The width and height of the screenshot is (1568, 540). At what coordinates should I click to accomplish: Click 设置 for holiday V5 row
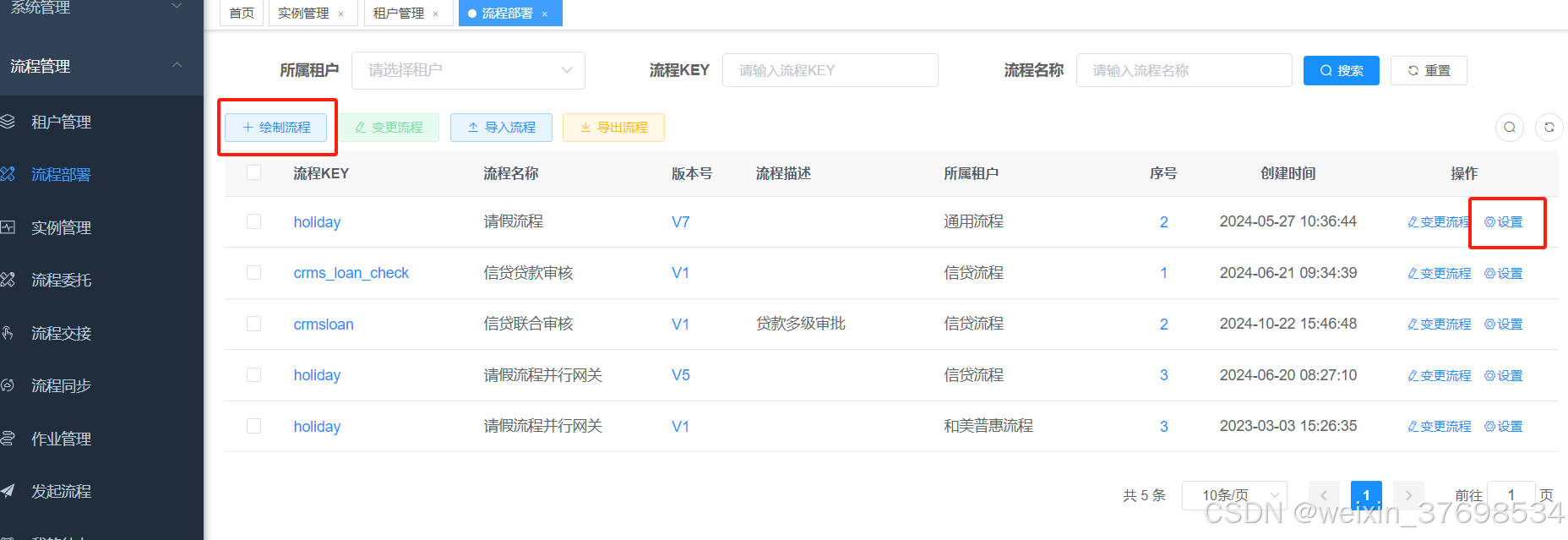(1504, 376)
